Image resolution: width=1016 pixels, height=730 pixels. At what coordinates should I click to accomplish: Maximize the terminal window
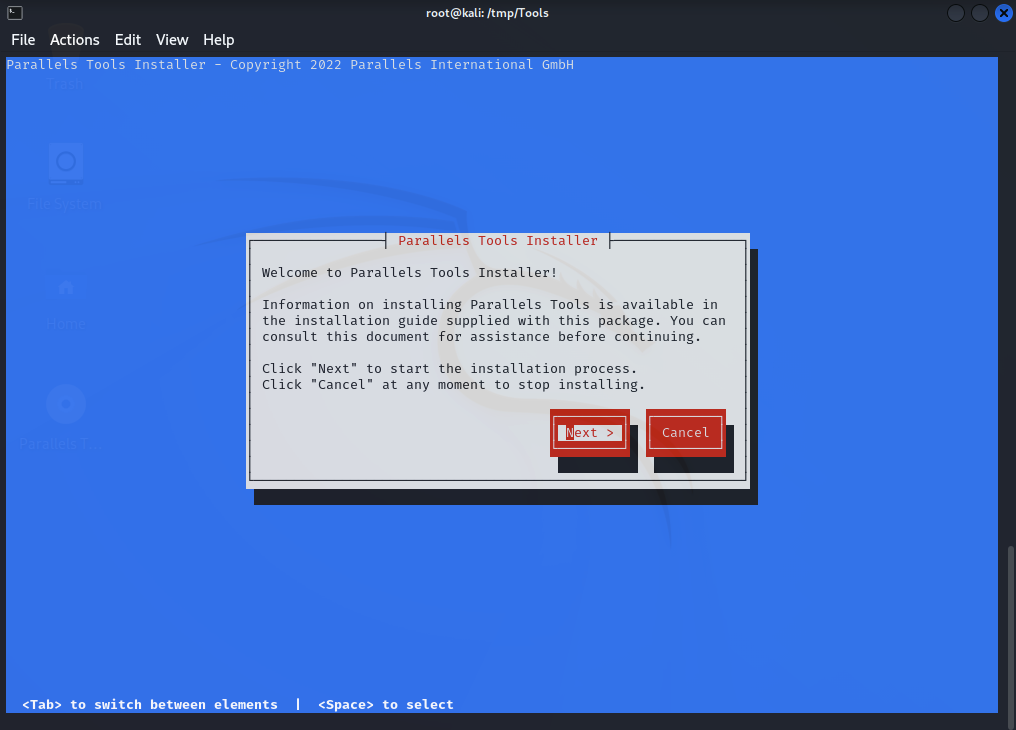(x=980, y=13)
